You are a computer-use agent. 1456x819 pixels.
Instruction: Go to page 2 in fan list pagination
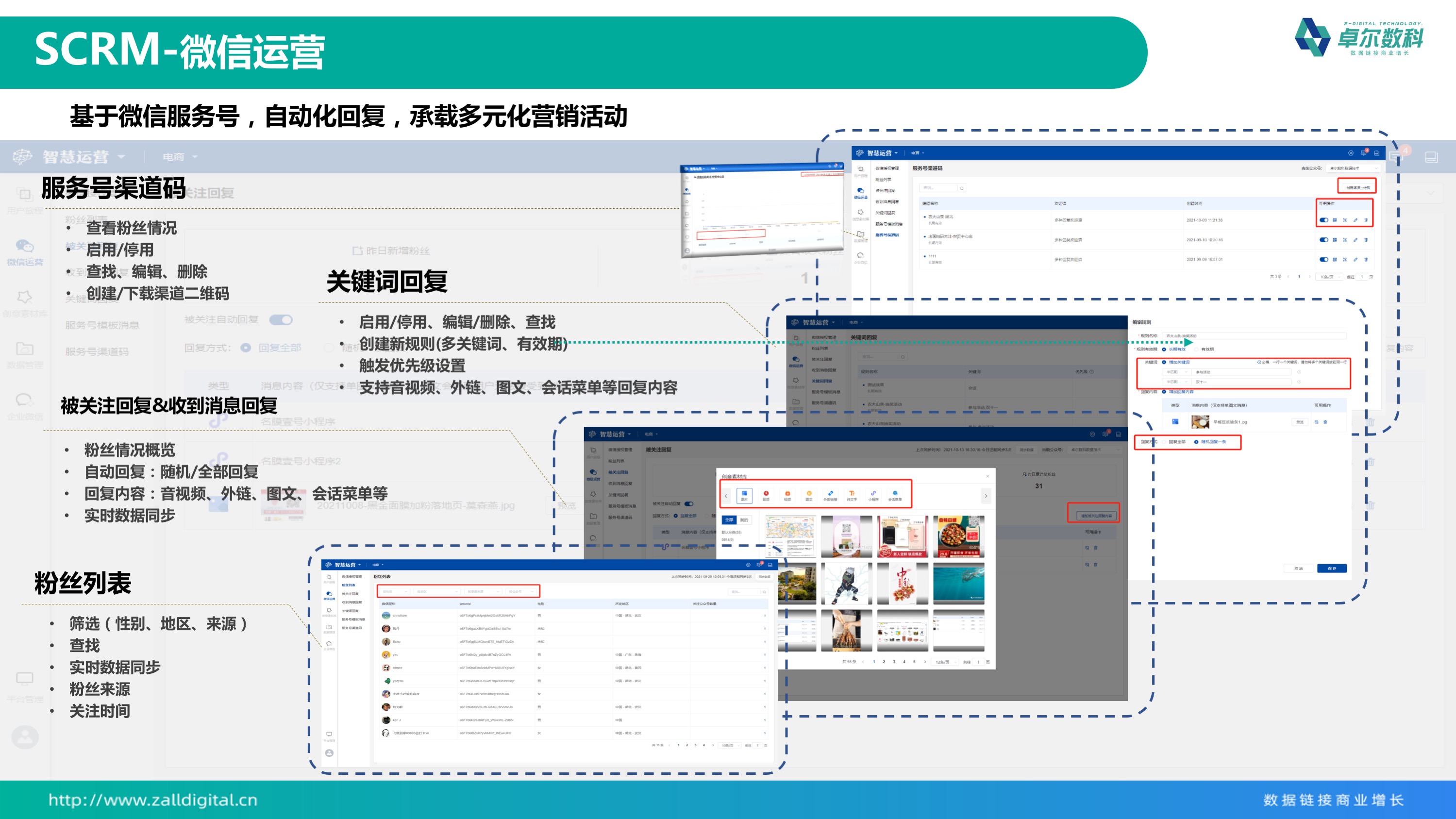(687, 746)
